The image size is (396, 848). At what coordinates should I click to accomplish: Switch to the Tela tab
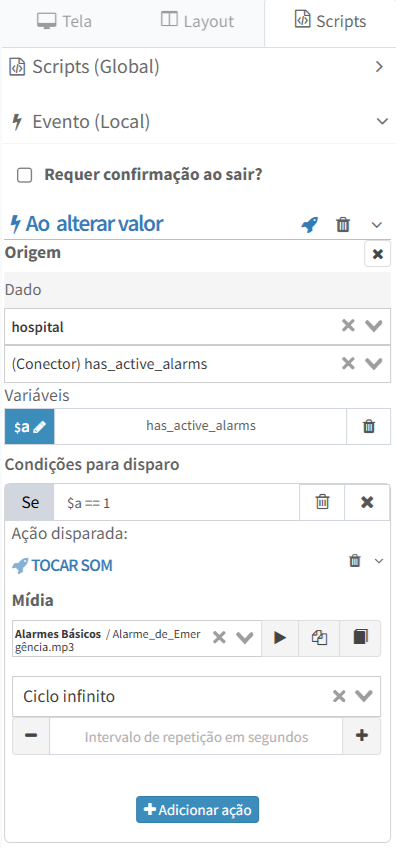[x=64, y=21]
